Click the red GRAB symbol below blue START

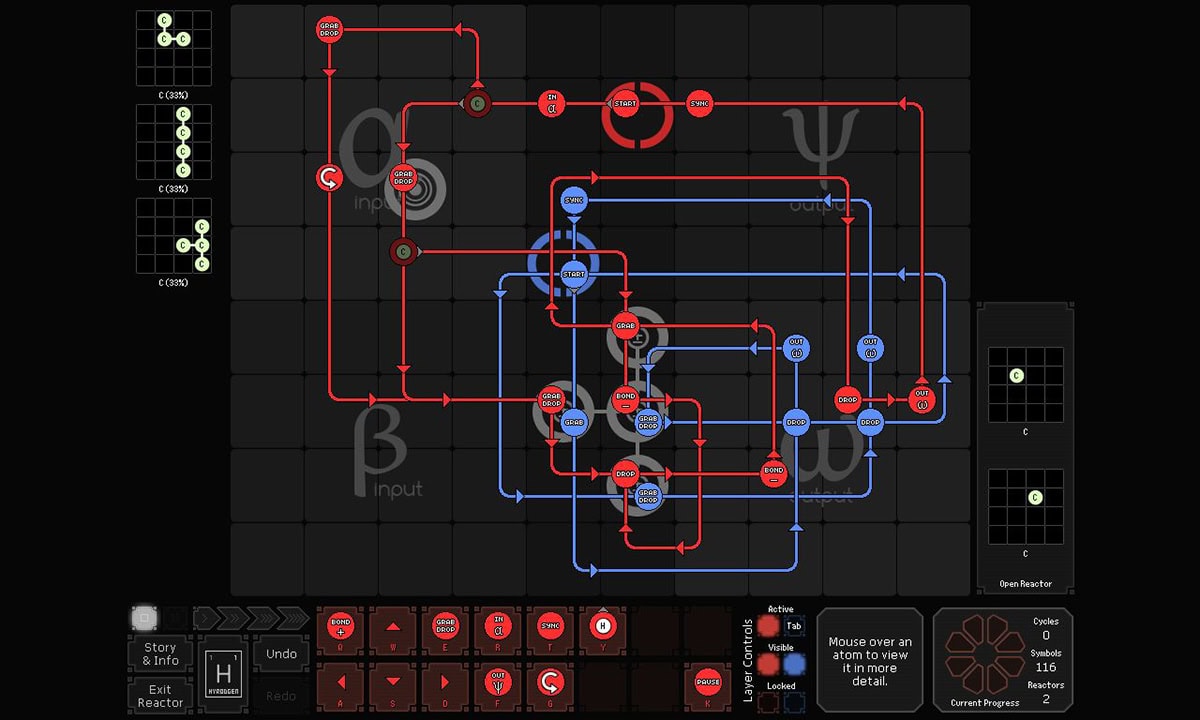pos(625,325)
